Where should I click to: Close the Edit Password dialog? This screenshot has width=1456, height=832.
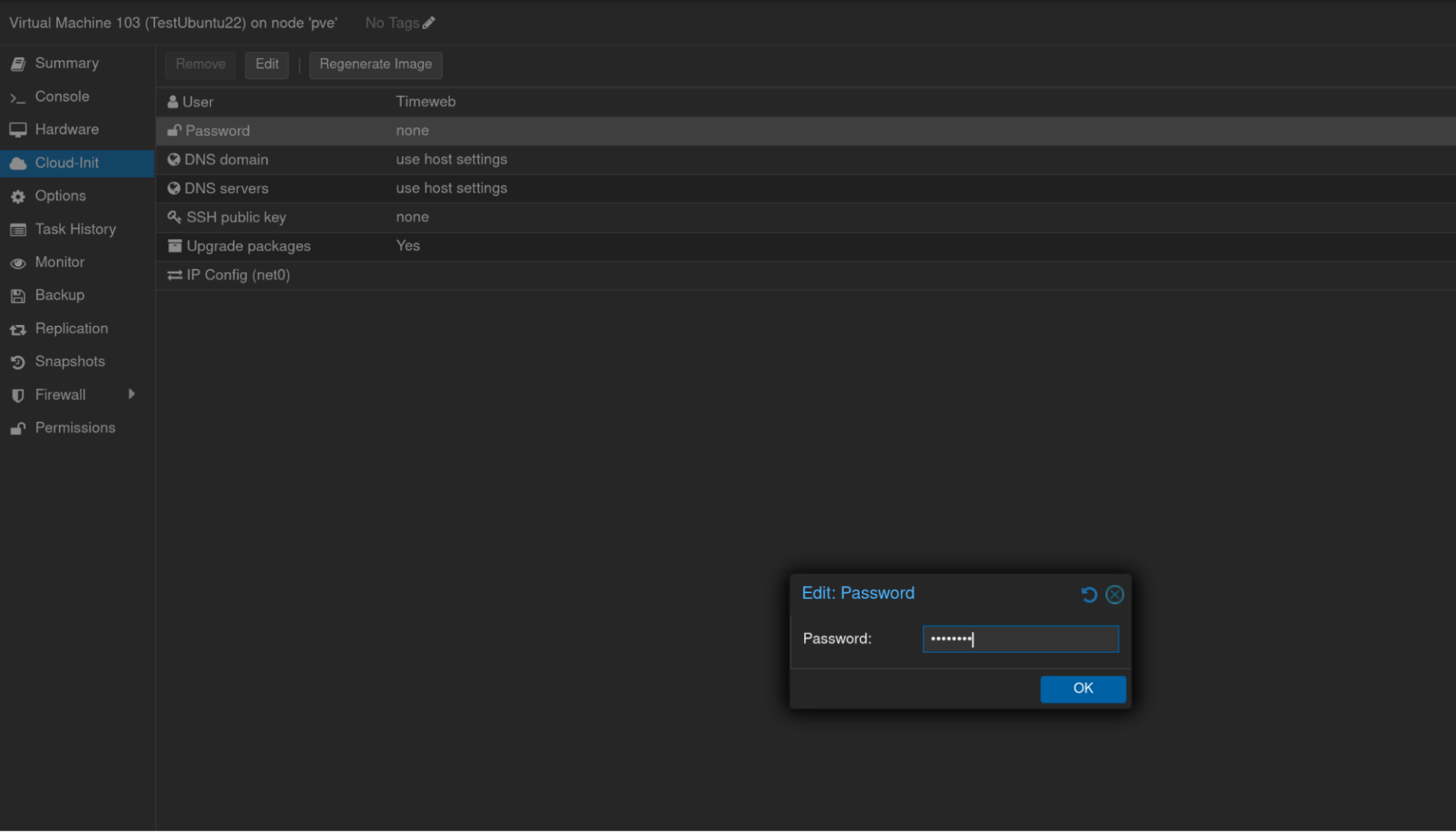[x=1114, y=595]
